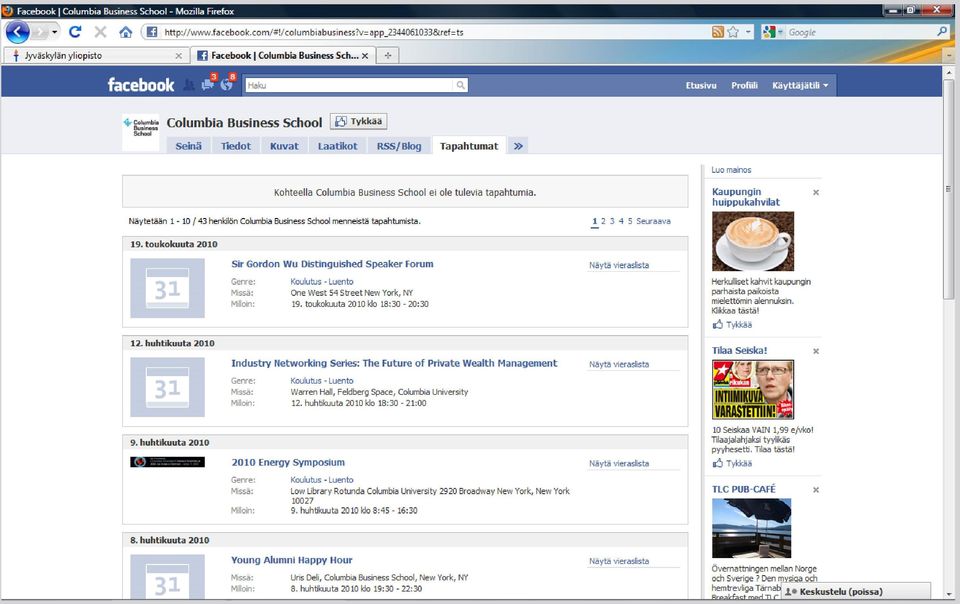Show guest list for Young Alumni Happy Hour
Screen dimensions: 960x604
pos(619,561)
